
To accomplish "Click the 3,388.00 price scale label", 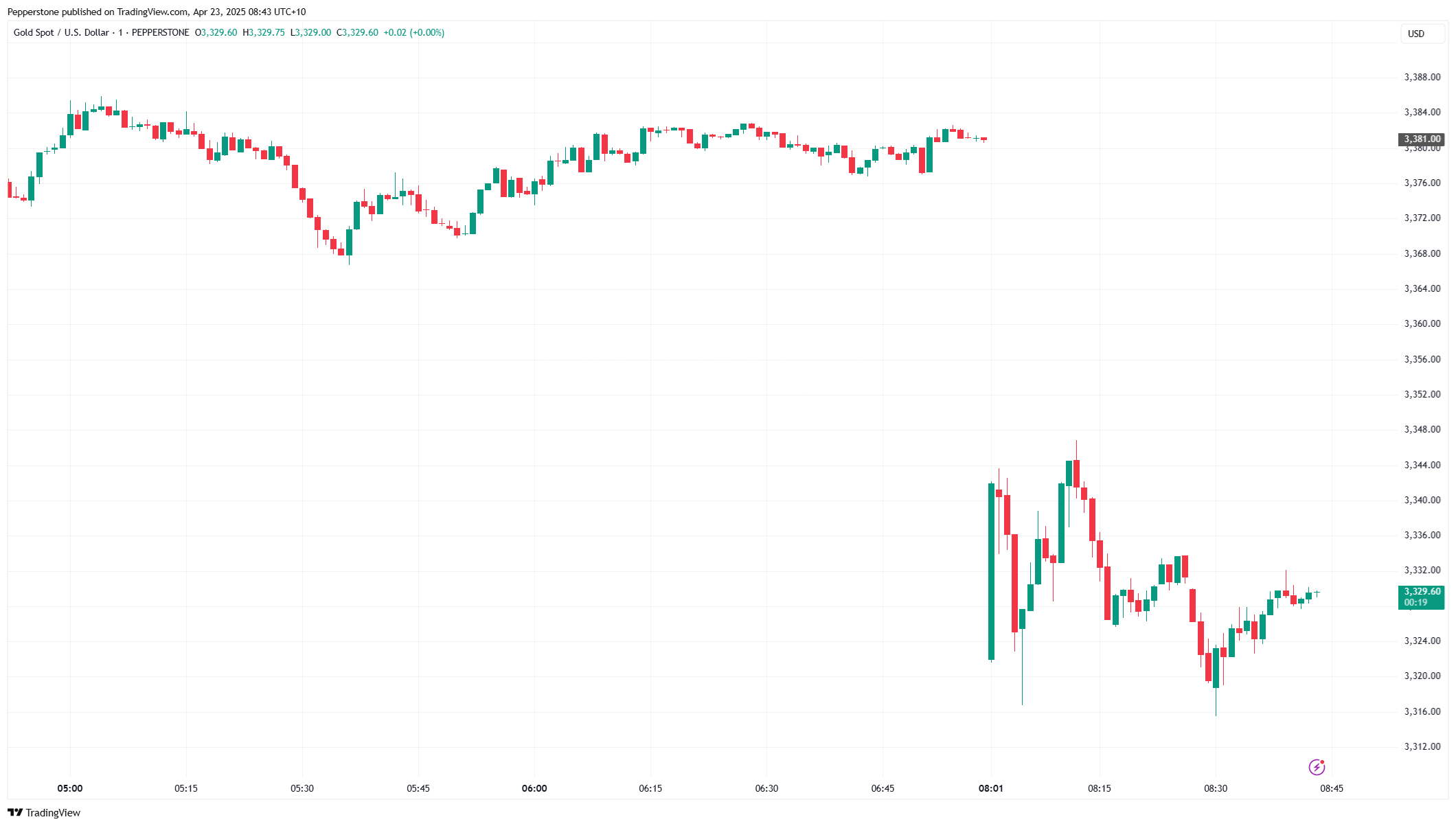I will pos(1422,77).
